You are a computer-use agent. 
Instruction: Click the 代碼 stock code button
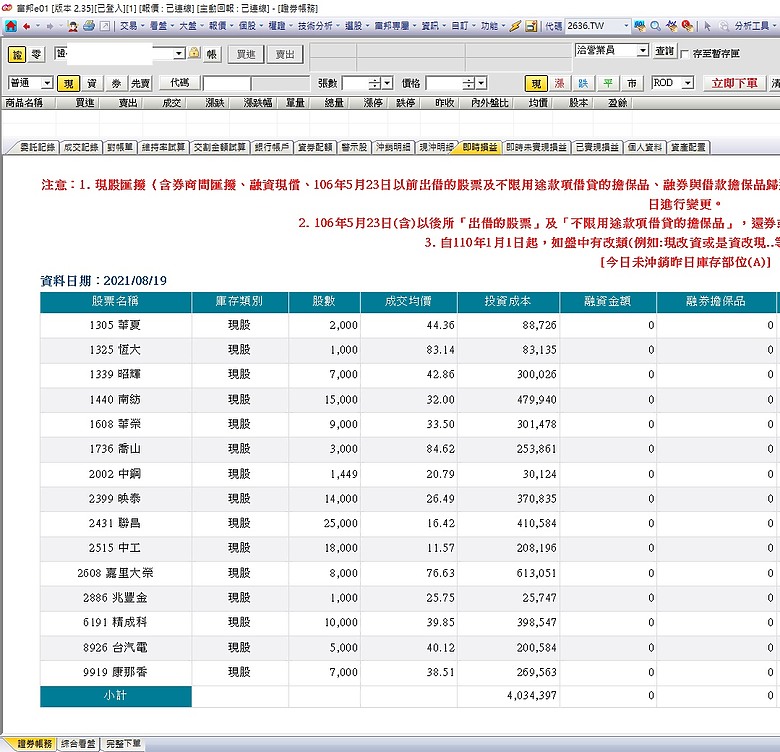(180, 83)
